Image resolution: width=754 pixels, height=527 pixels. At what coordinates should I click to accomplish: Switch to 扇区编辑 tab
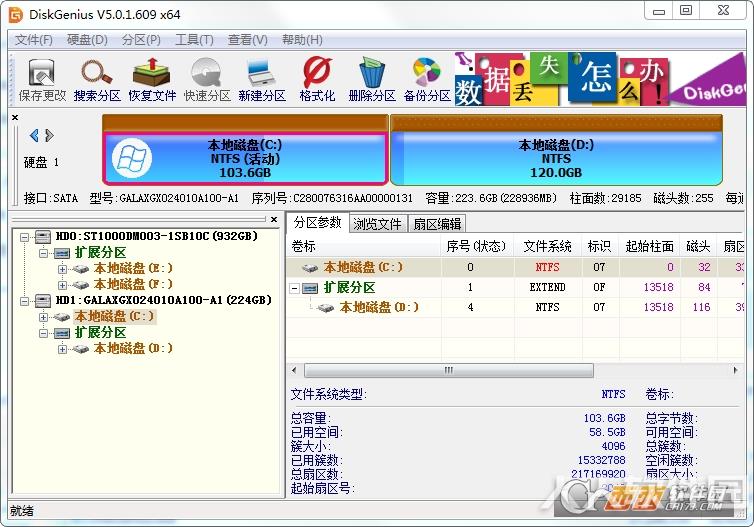coord(437,224)
